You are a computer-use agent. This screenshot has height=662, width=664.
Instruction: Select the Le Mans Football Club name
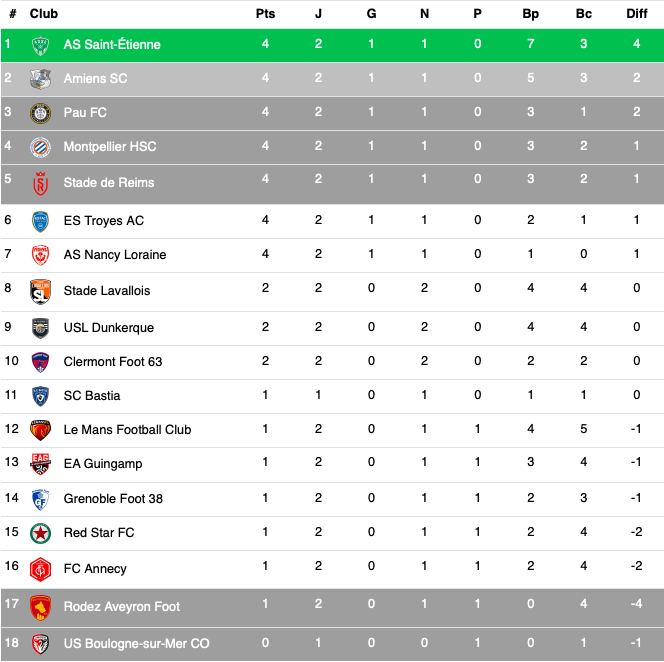127,429
